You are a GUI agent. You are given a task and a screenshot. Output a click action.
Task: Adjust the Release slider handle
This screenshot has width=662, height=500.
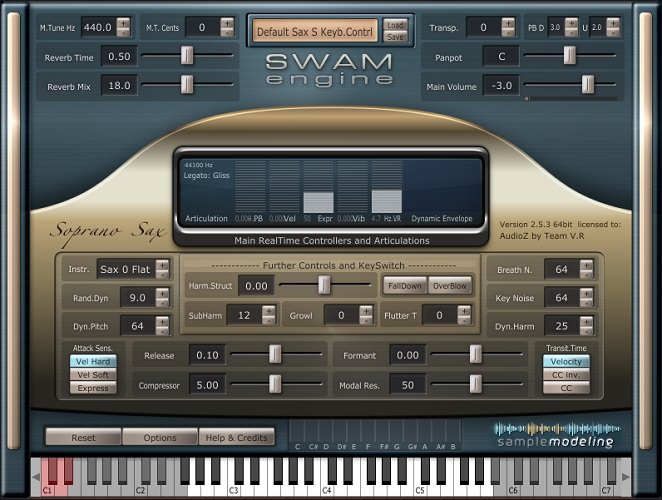tap(275, 353)
